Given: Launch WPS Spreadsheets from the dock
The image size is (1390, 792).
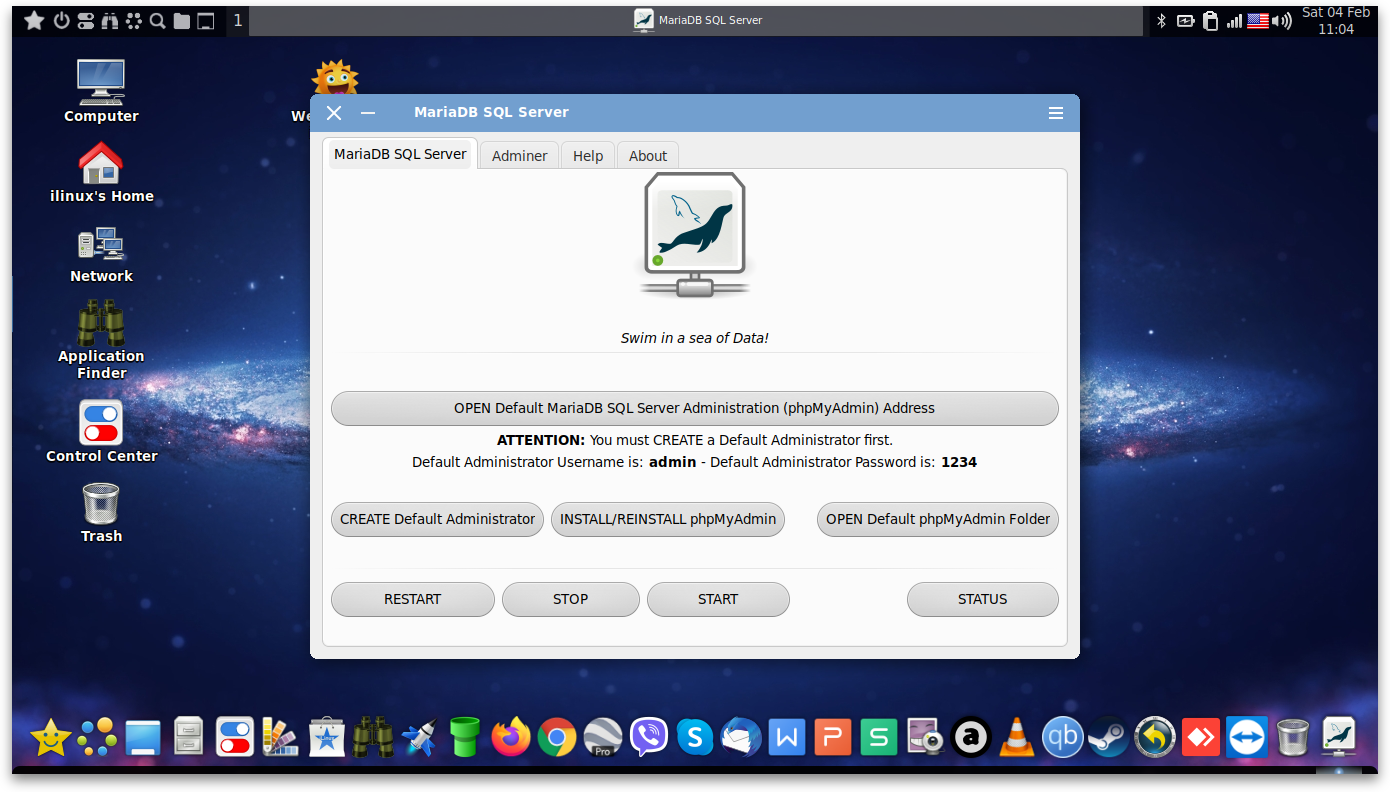Looking at the screenshot, I should 879,738.
